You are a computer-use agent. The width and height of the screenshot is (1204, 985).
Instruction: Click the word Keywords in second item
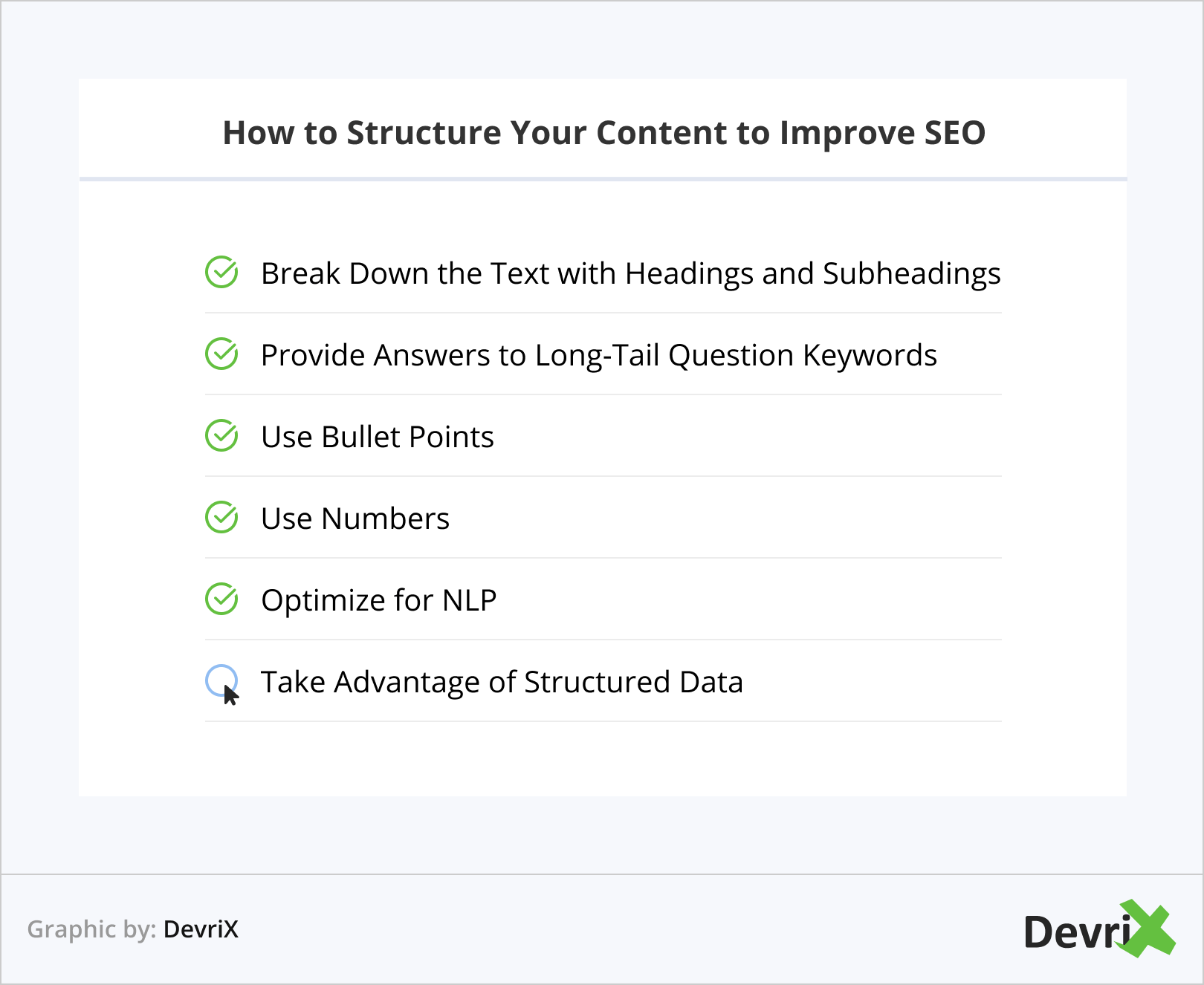(870, 355)
